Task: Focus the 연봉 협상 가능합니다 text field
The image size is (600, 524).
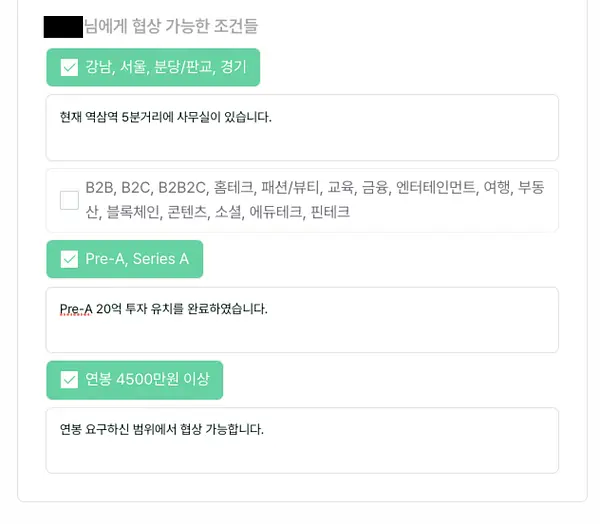Action: [x=302, y=441]
